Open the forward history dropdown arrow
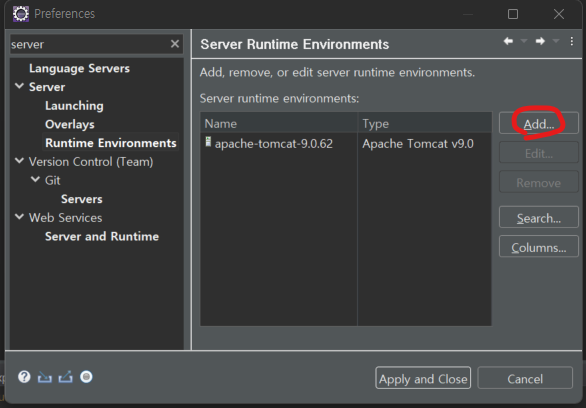The image size is (586, 408). (556, 41)
